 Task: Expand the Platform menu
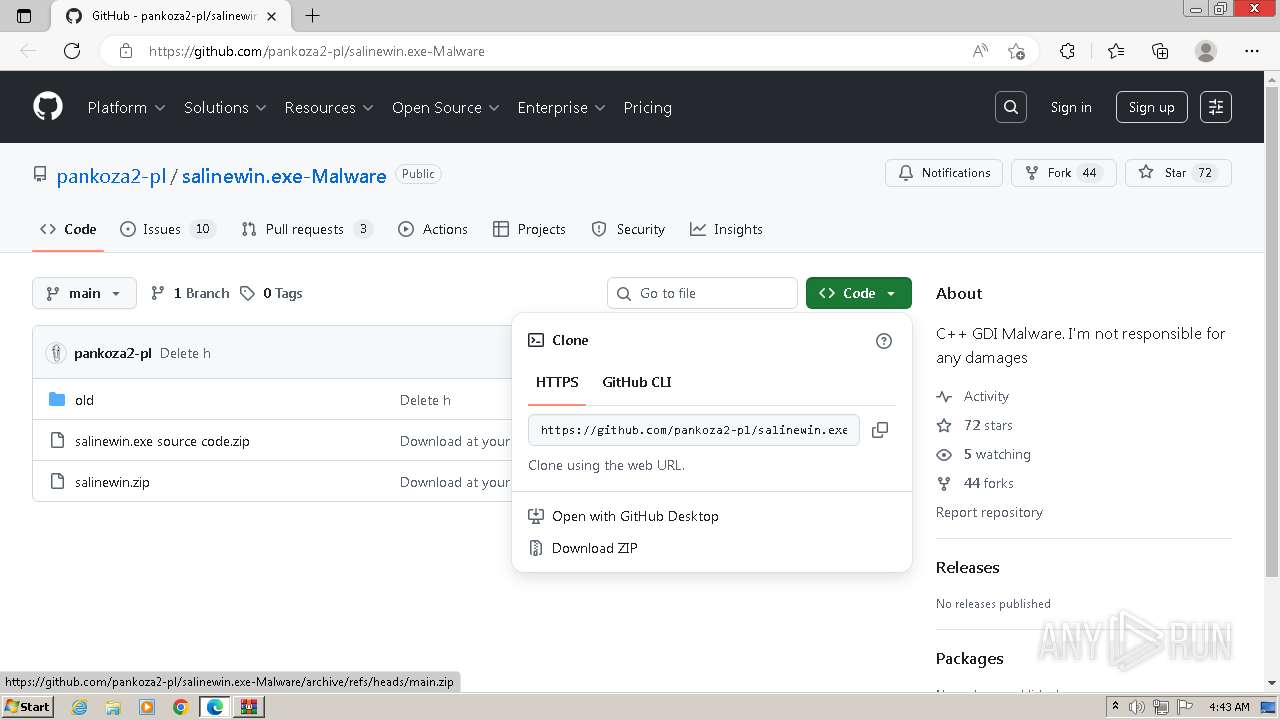126,107
